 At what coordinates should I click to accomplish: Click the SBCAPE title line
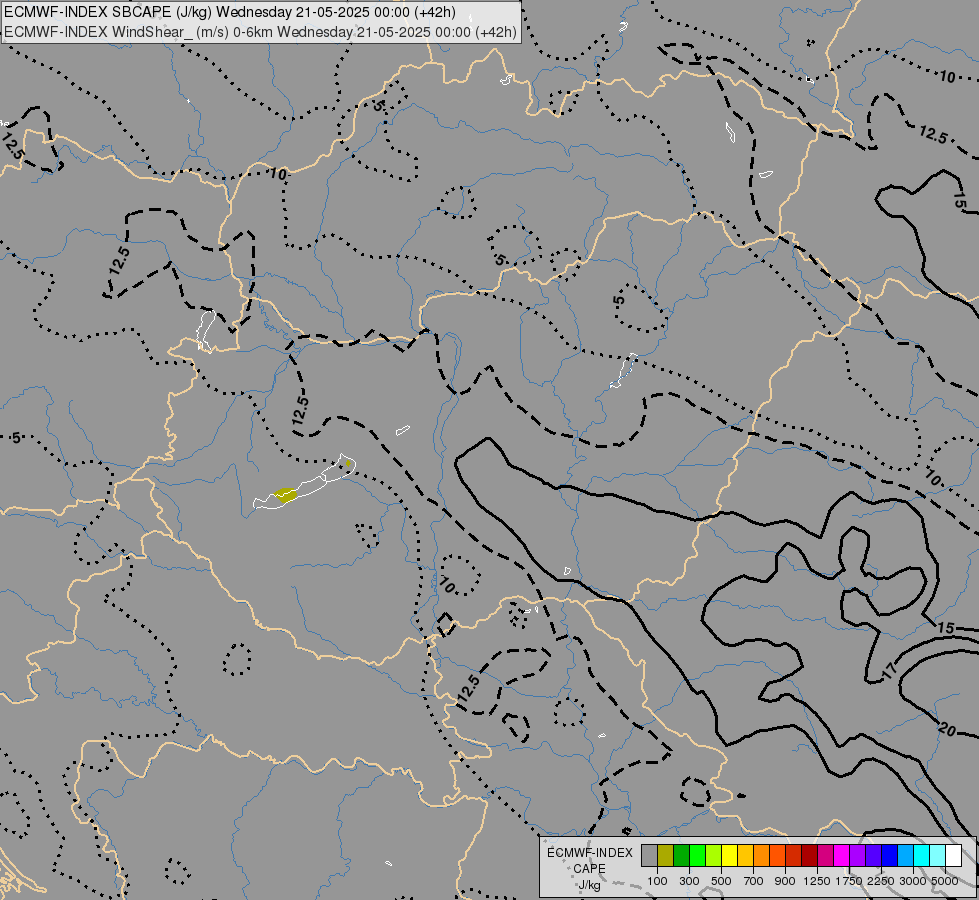click(x=230, y=12)
